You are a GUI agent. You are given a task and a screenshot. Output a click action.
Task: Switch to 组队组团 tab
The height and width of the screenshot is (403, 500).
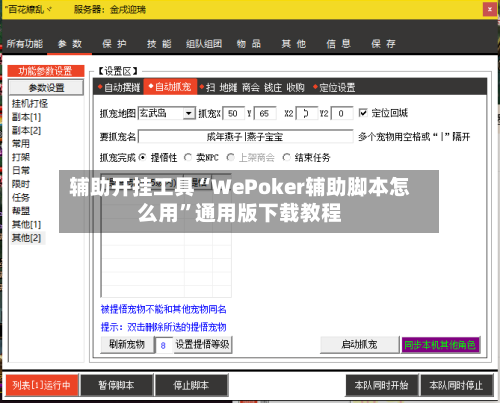204,44
